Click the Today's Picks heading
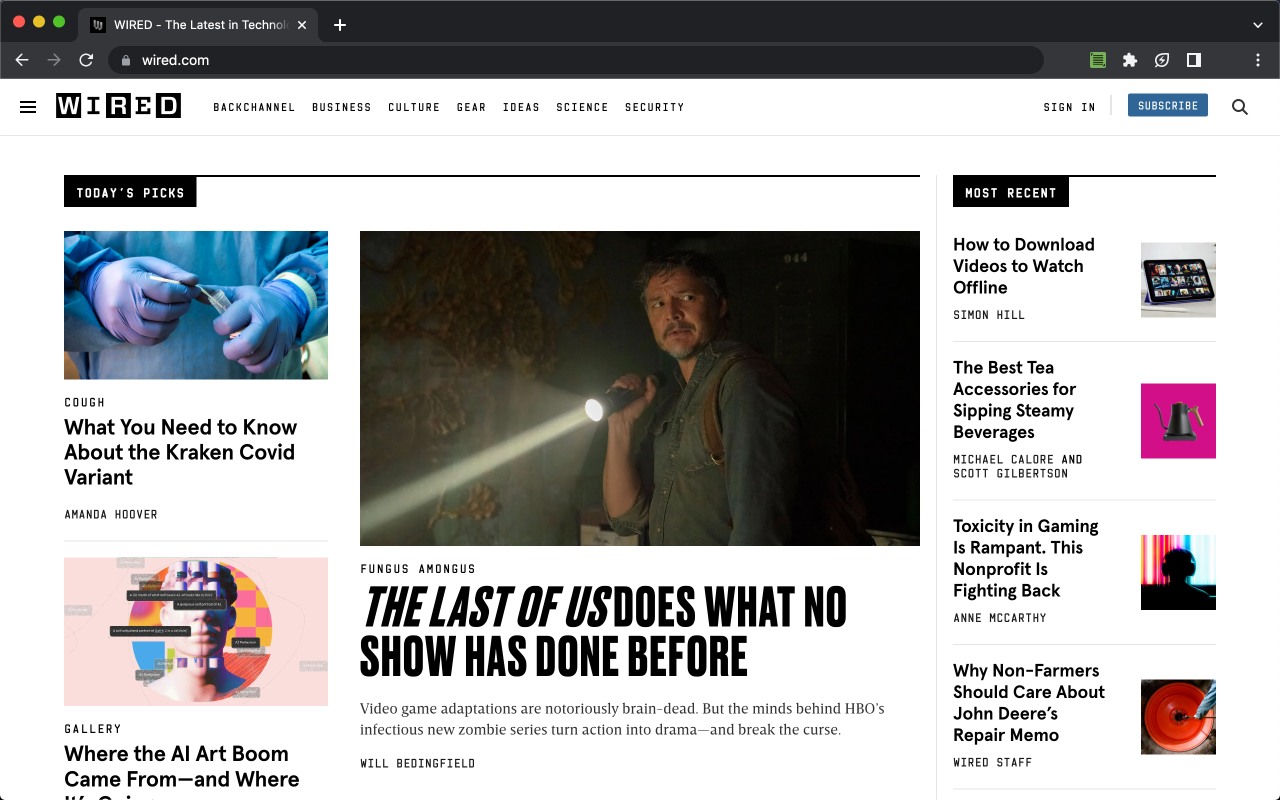1280x800 pixels. point(130,192)
